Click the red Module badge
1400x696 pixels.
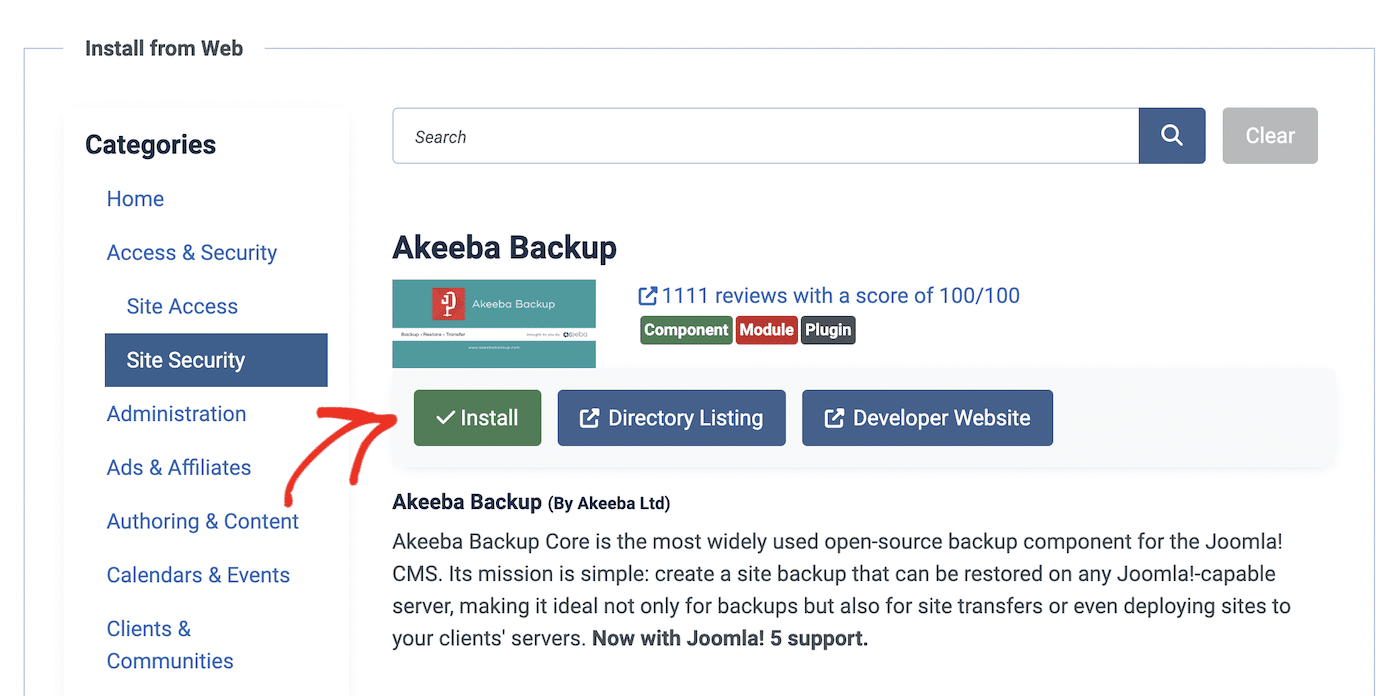pos(766,329)
